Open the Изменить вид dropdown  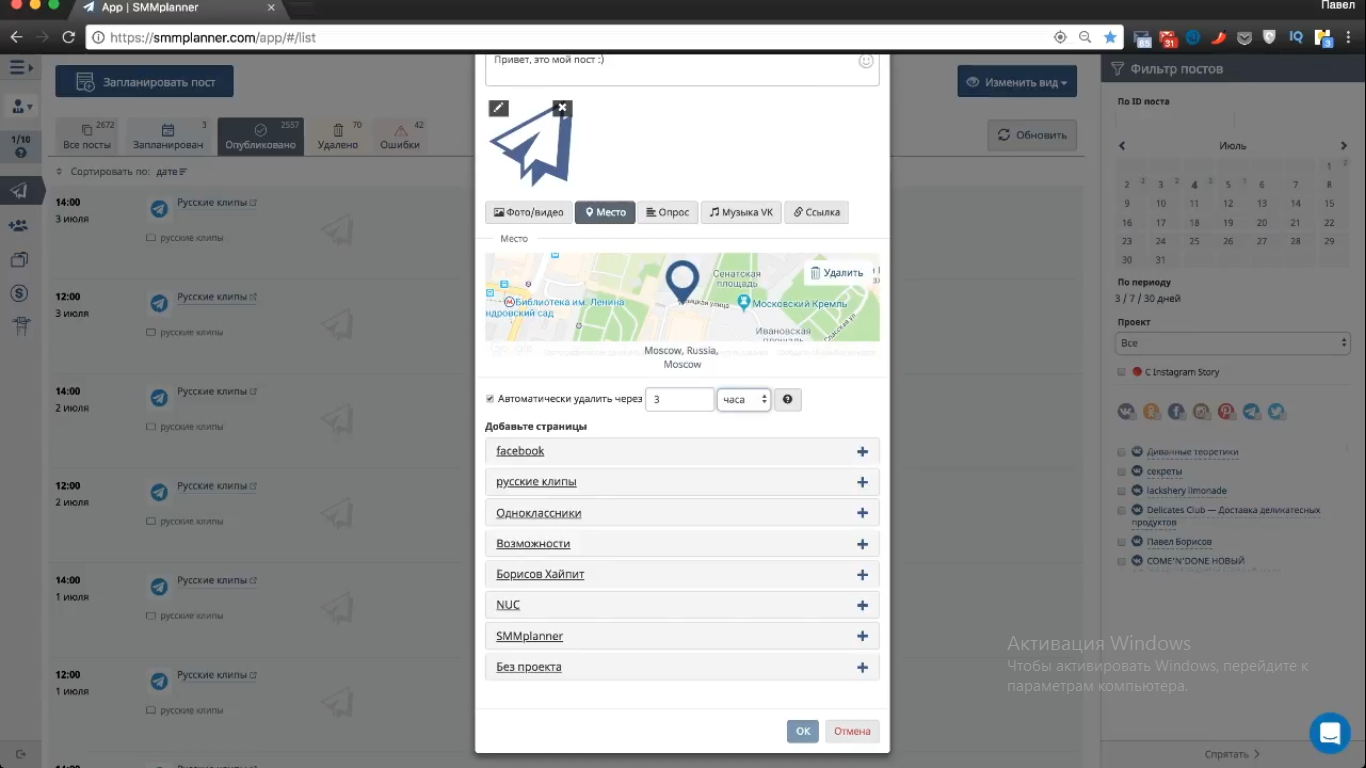click(x=1017, y=82)
